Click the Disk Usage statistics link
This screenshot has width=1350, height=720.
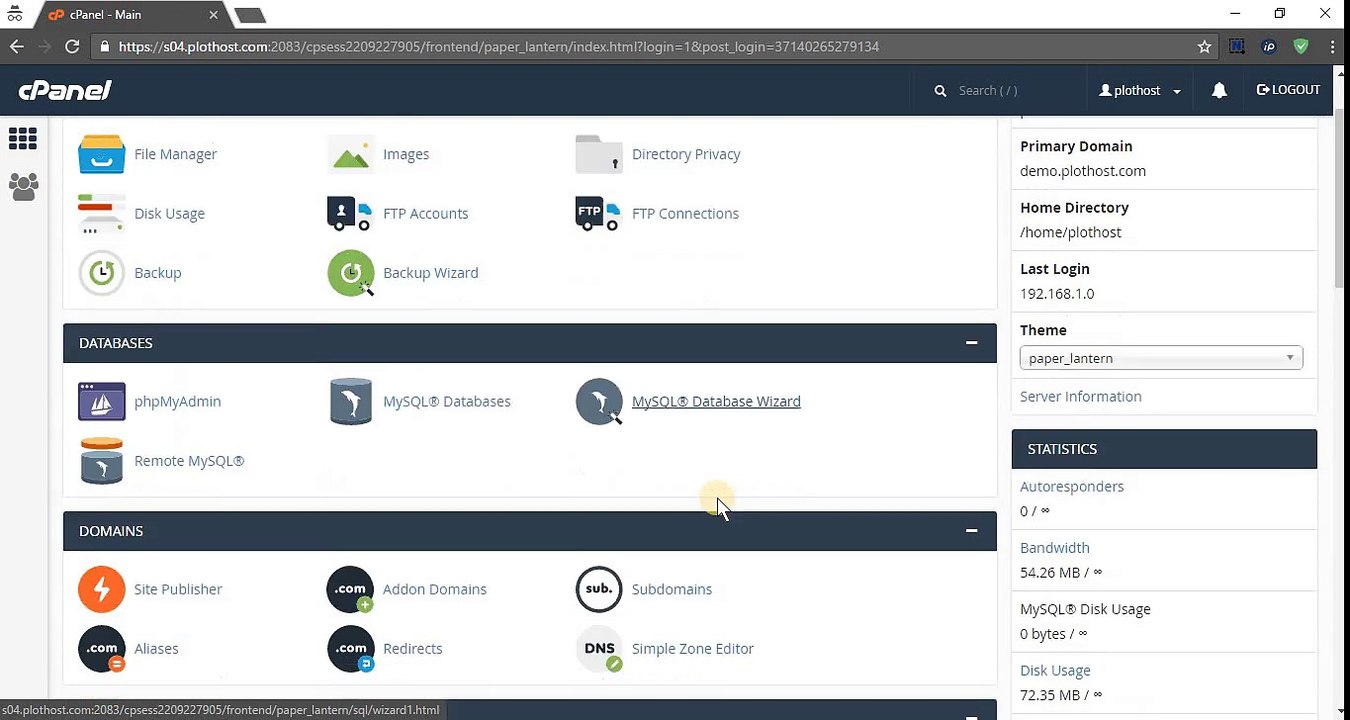click(1055, 670)
